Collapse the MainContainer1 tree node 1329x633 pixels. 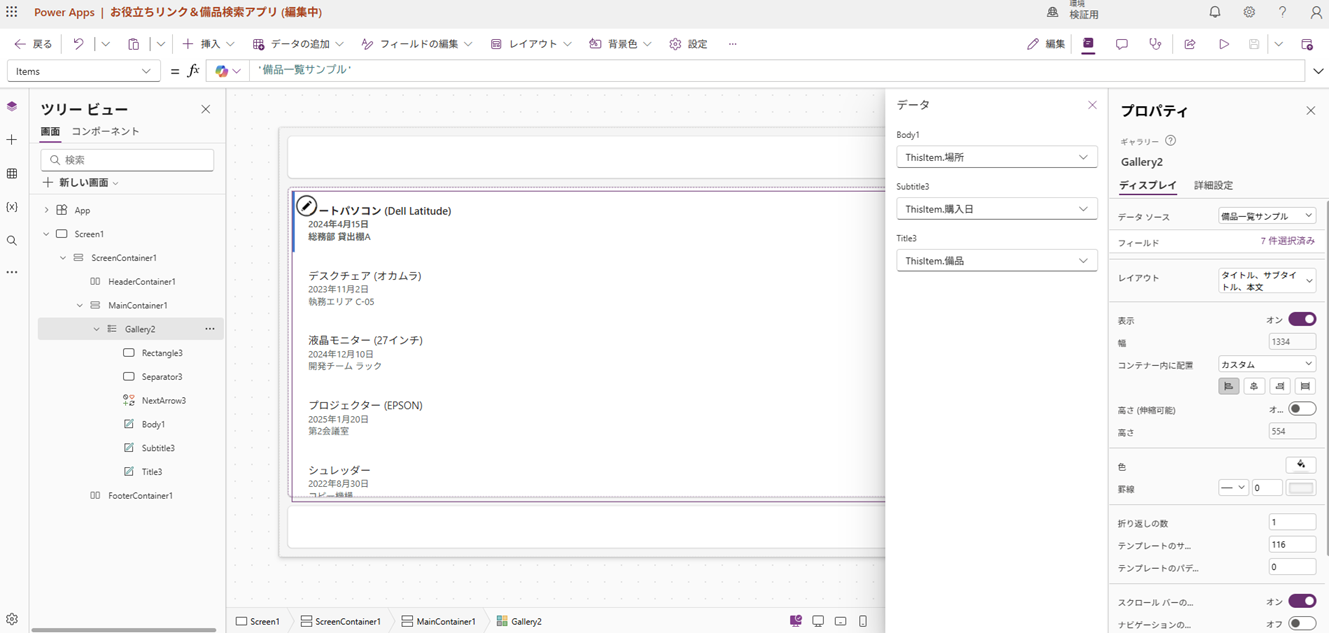click(x=80, y=305)
